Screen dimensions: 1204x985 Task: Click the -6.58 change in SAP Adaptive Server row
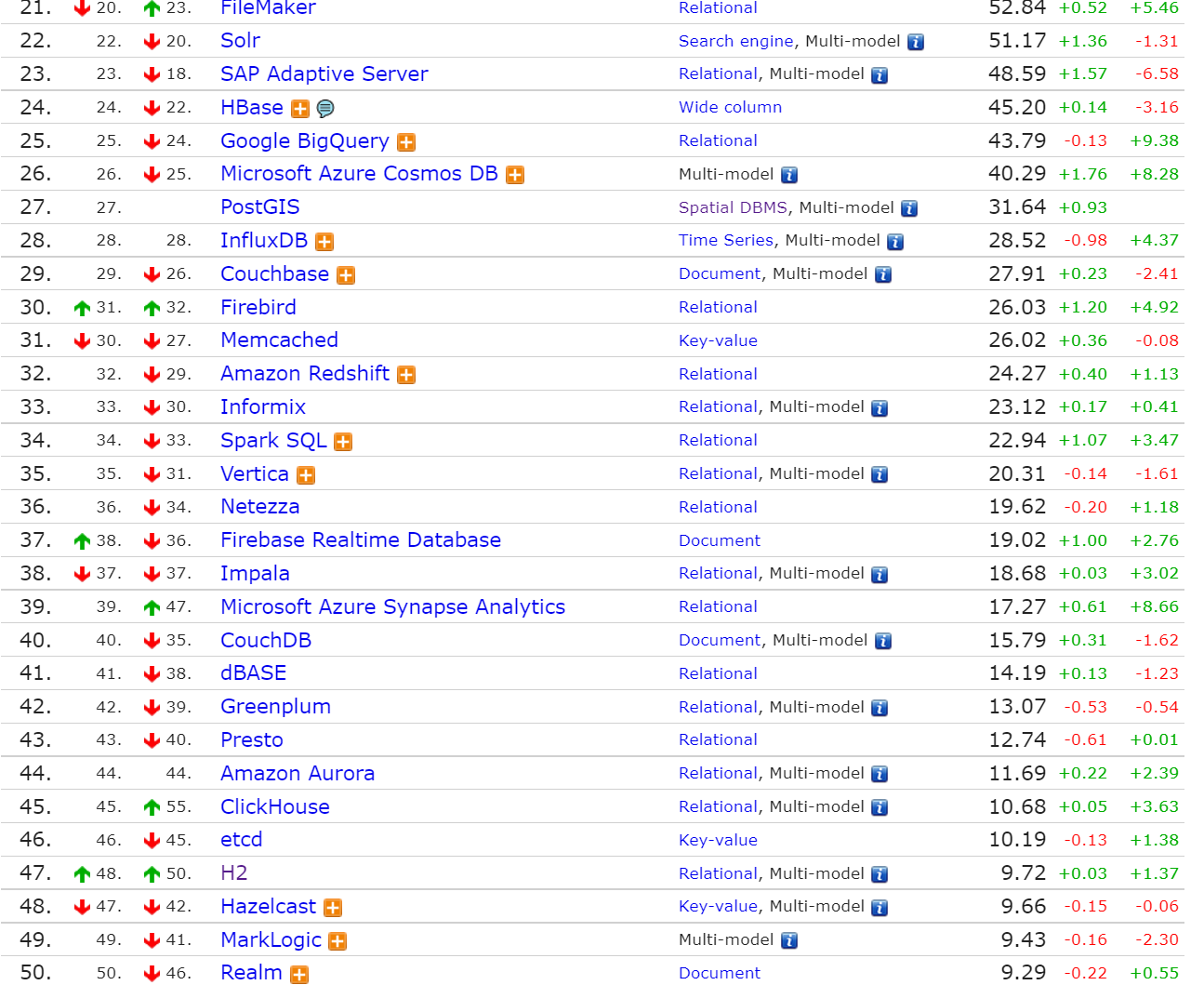(1157, 74)
